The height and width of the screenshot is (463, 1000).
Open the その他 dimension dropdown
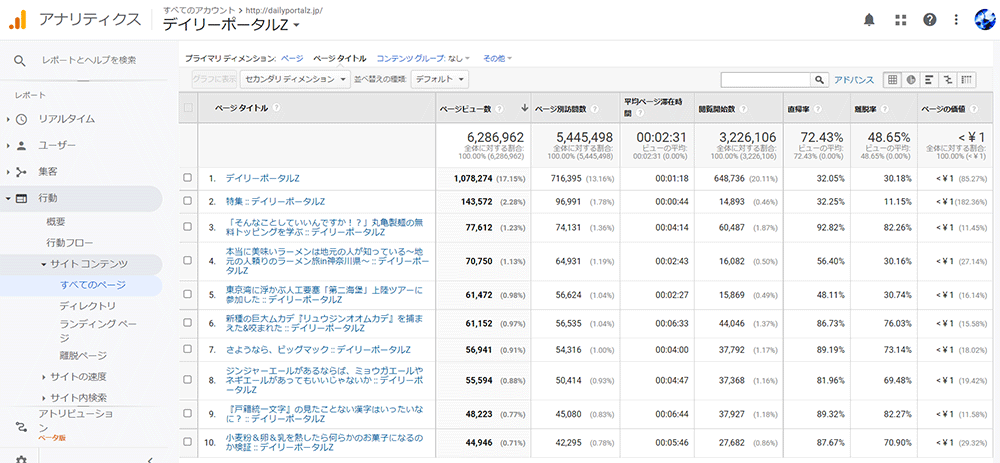(x=497, y=58)
